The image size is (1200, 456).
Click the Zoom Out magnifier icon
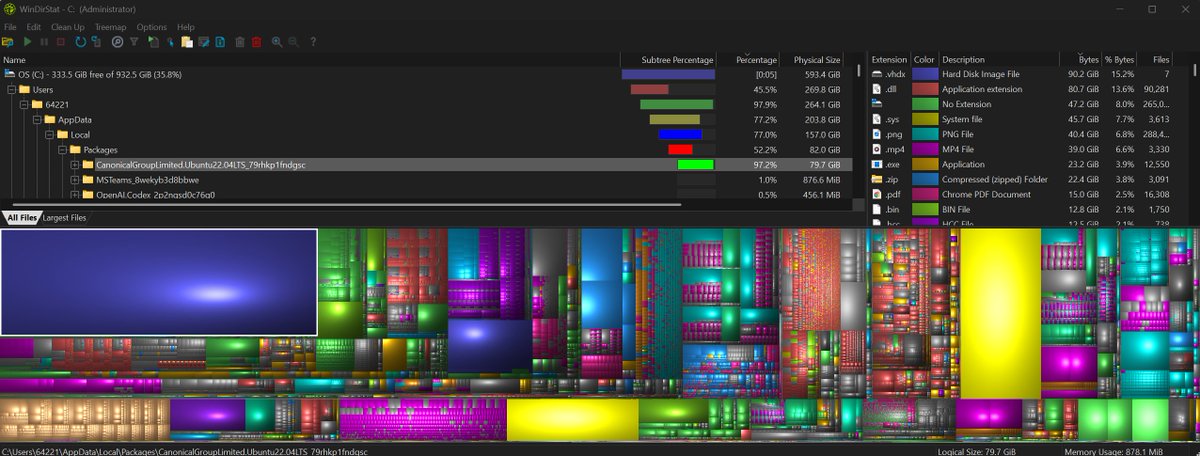coord(293,42)
